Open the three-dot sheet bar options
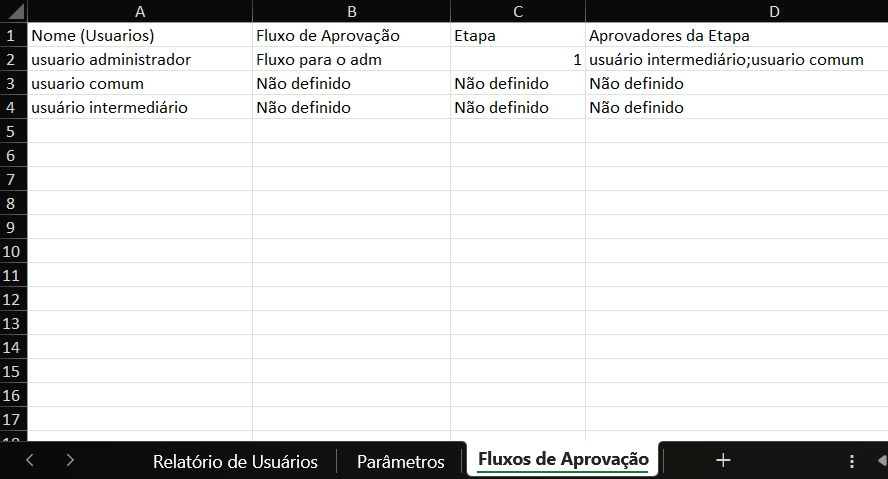The image size is (888, 479). (x=852, y=461)
